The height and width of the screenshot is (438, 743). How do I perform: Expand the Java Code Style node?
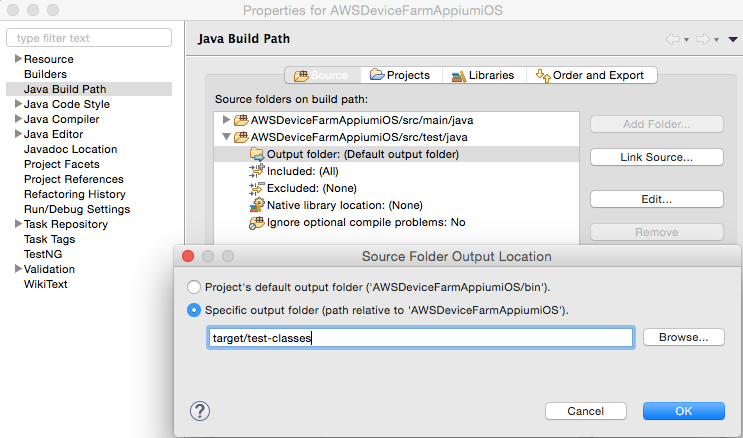click(x=18, y=104)
